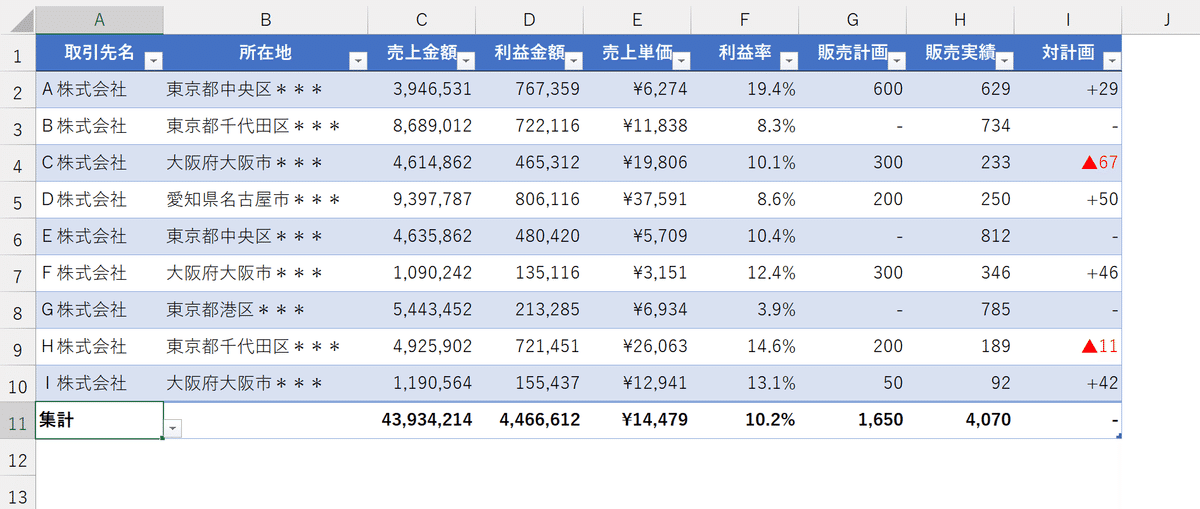Image resolution: width=1200 pixels, height=509 pixels.
Task: Click unit price ¥37,591
Action: [x=637, y=199]
